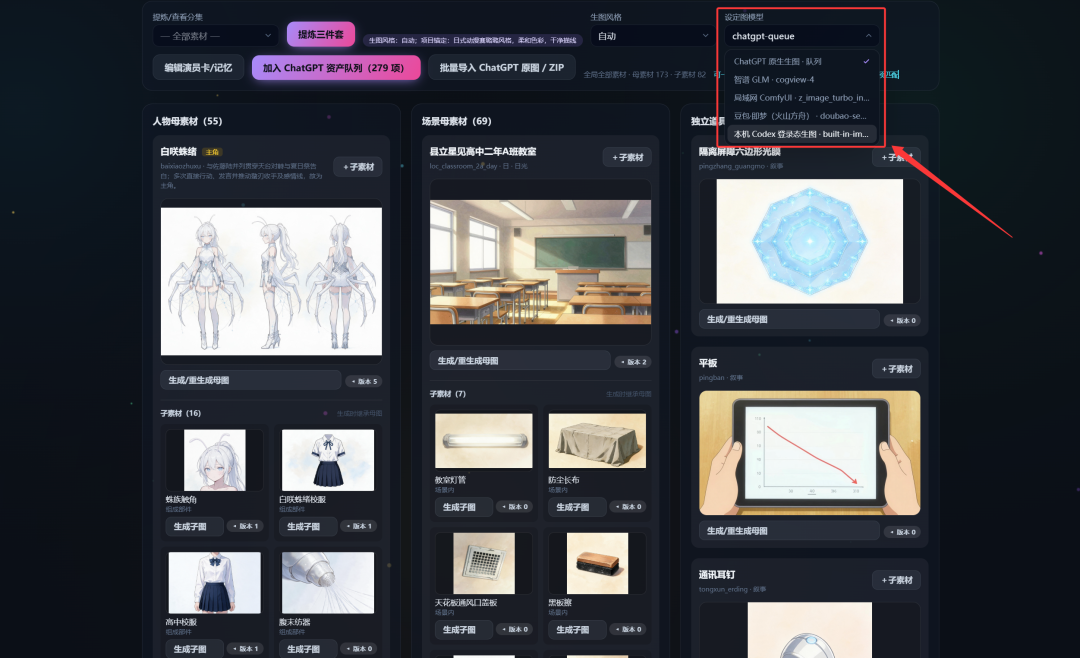The width and height of the screenshot is (1080, 658).
Task: Collapse the chatgpt-queue model dropdown
Action: click(x=801, y=36)
